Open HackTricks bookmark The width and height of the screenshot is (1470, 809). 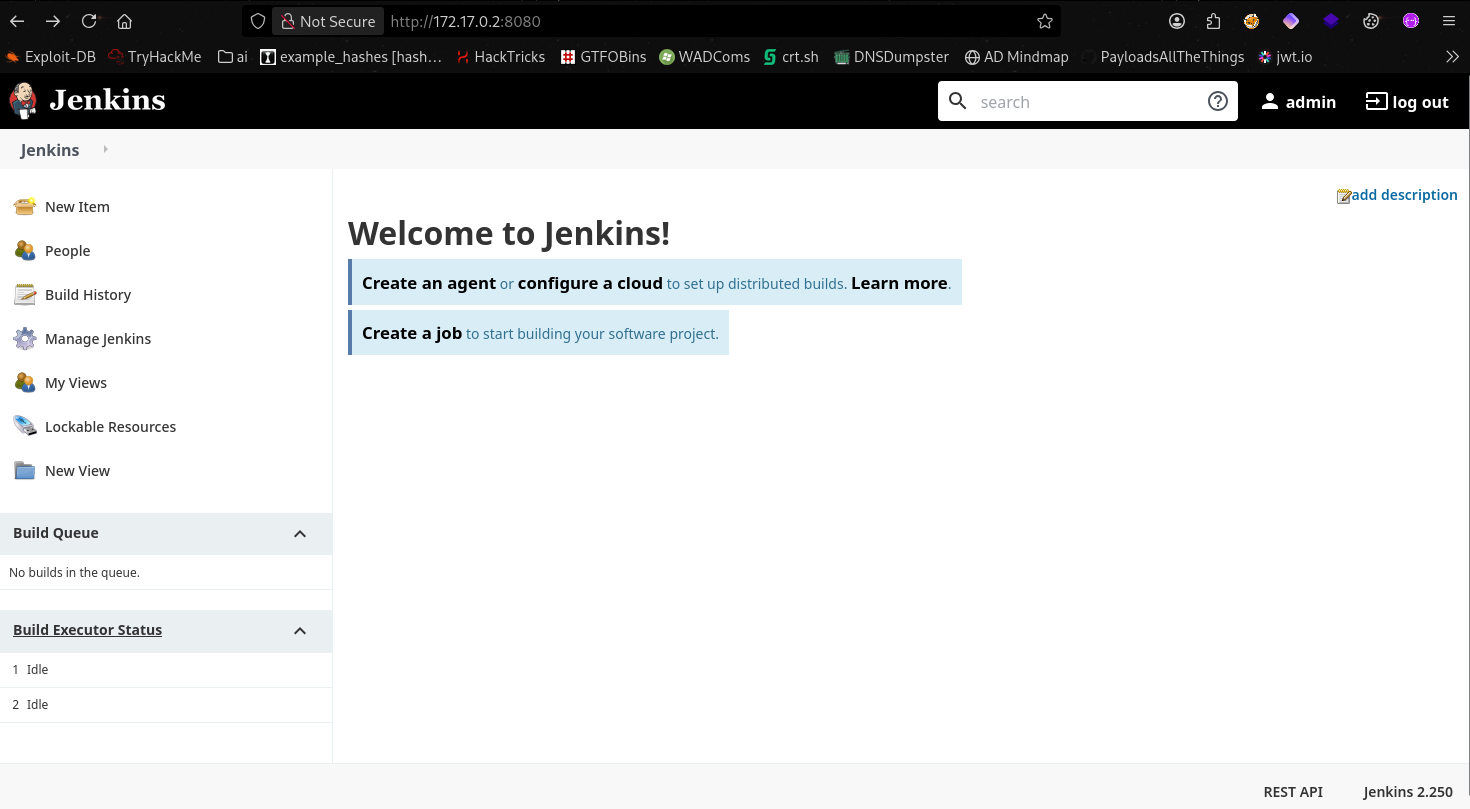500,57
